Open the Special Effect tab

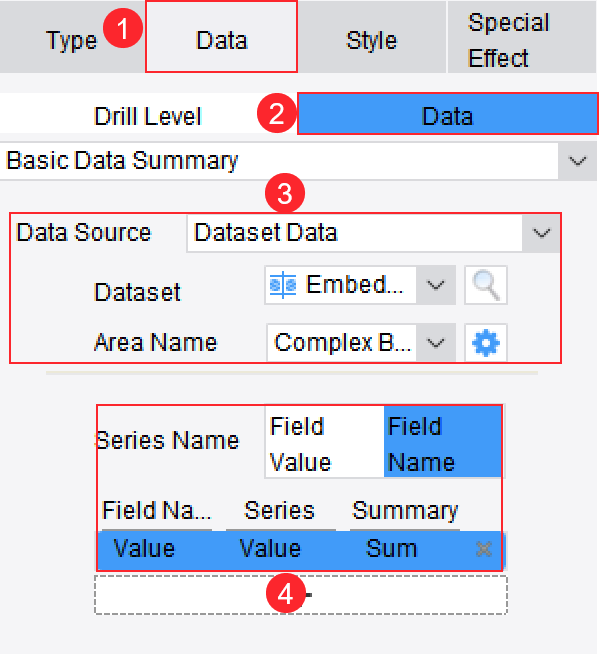click(521, 37)
